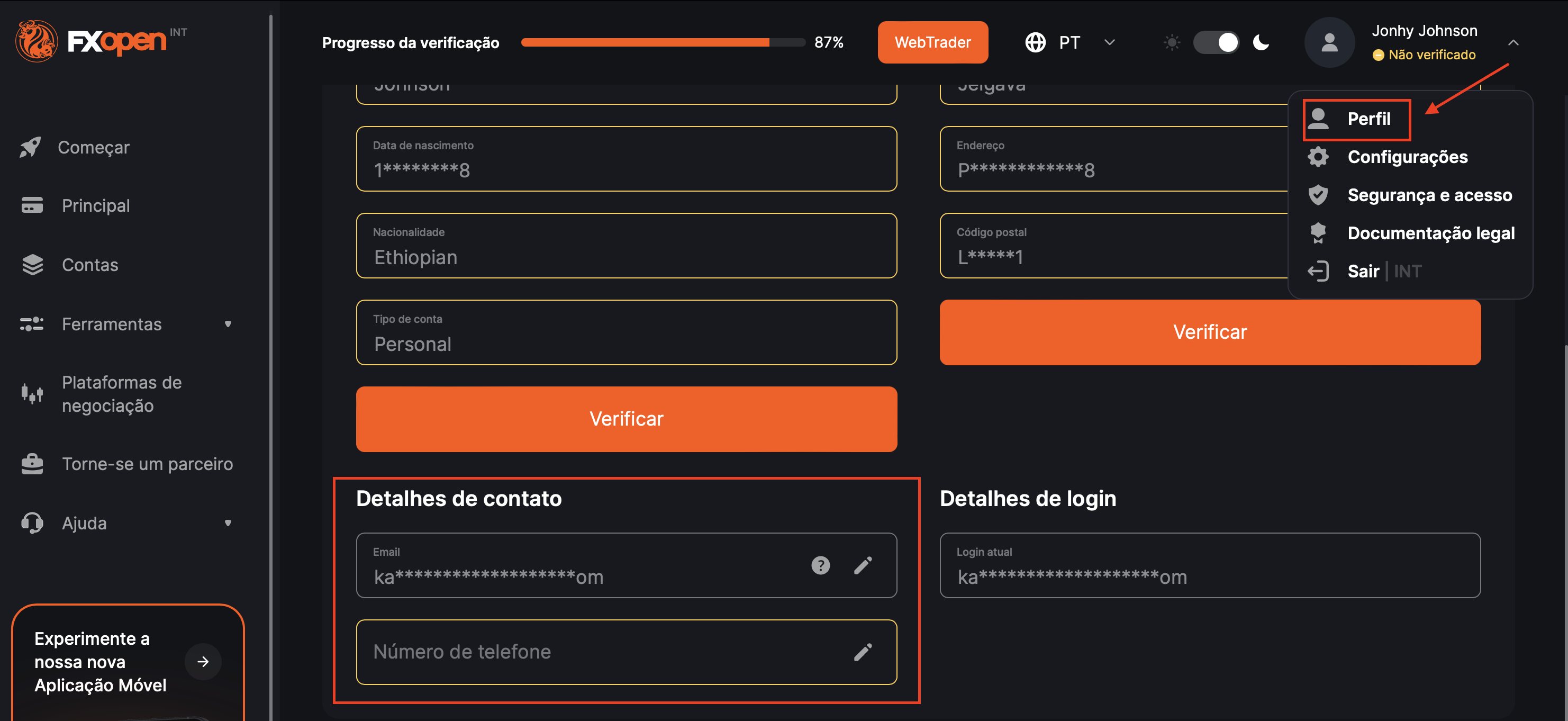Screen dimensions: 1568x721
Task: Click the email edit pencil icon
Action: [x=863, y=565]
